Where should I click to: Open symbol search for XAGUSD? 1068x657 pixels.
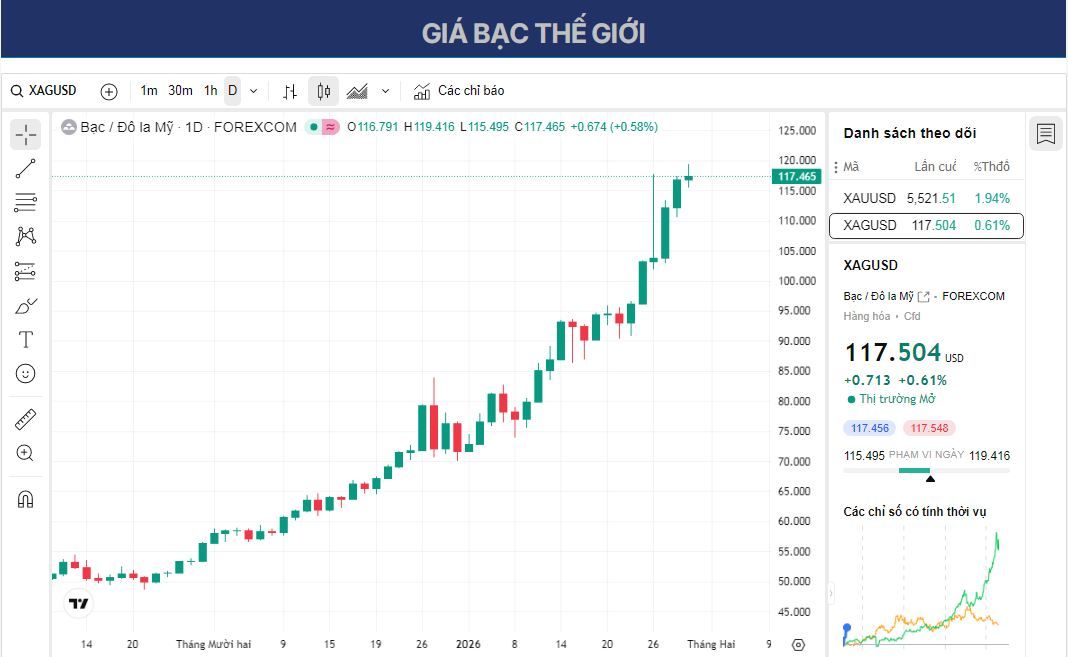(44, 91)
